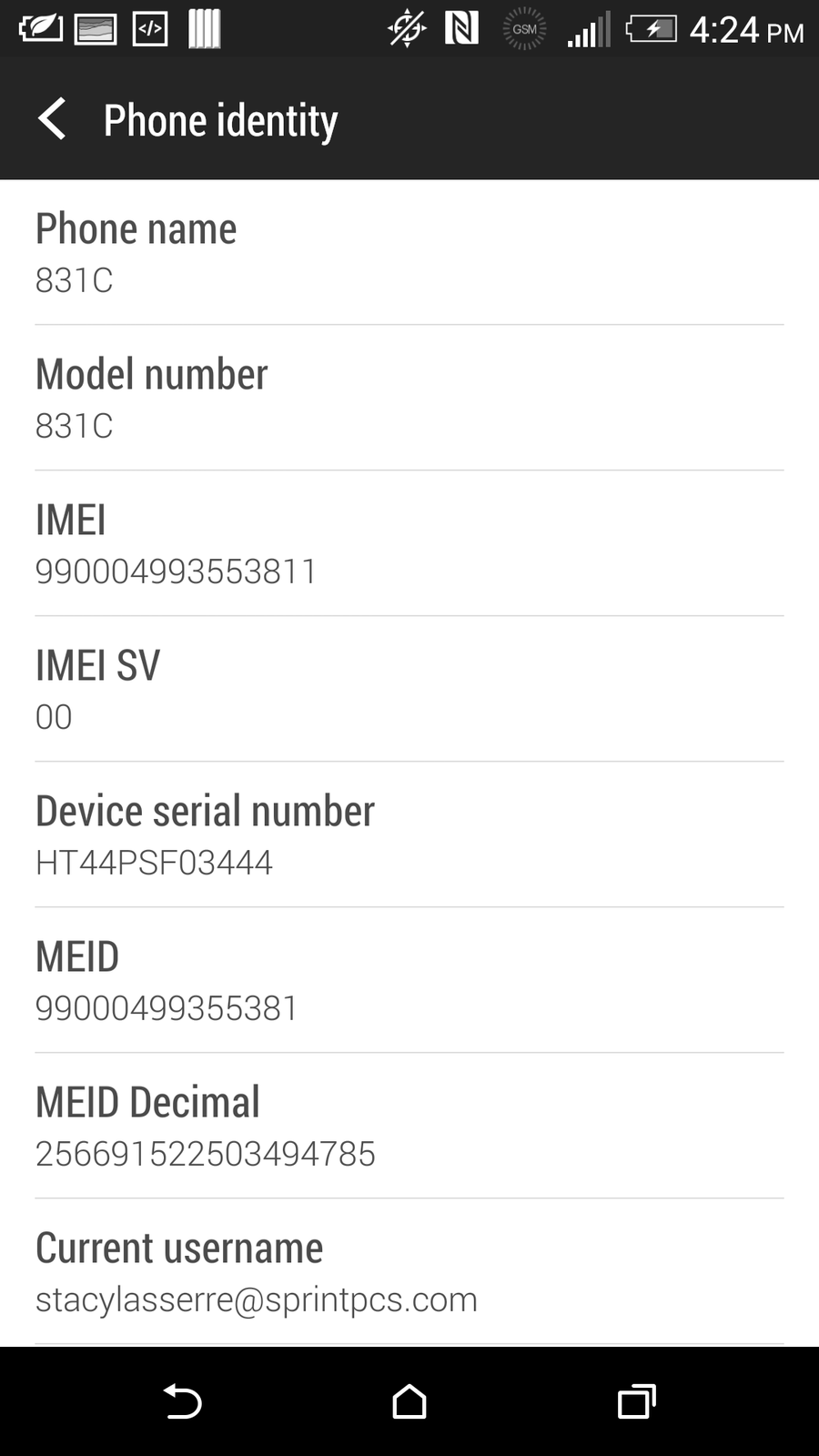Tap the IMEI row
Screen dimensions: 819x1456
(409, 543)
